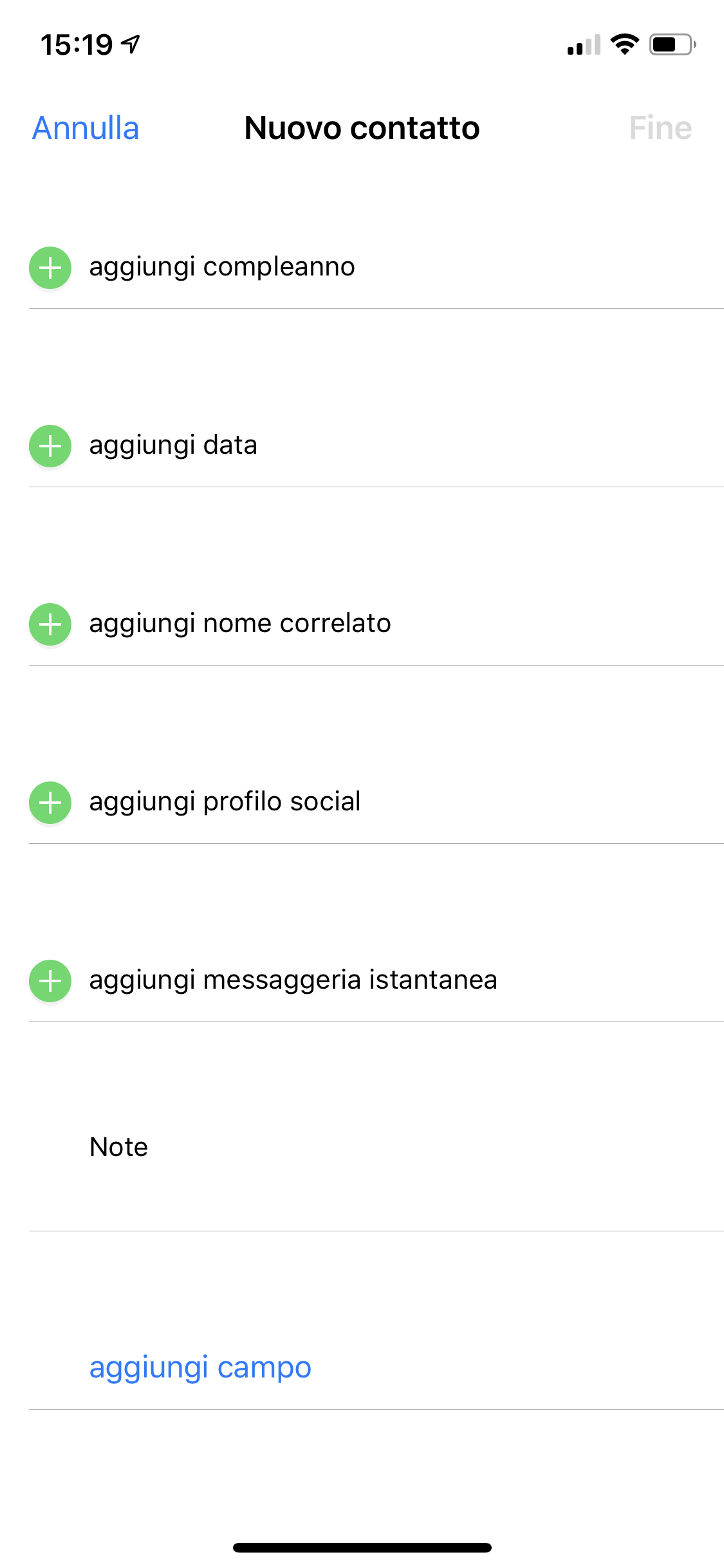
Task: Choose the aggiungi data label
Action: tap(173, 445)
